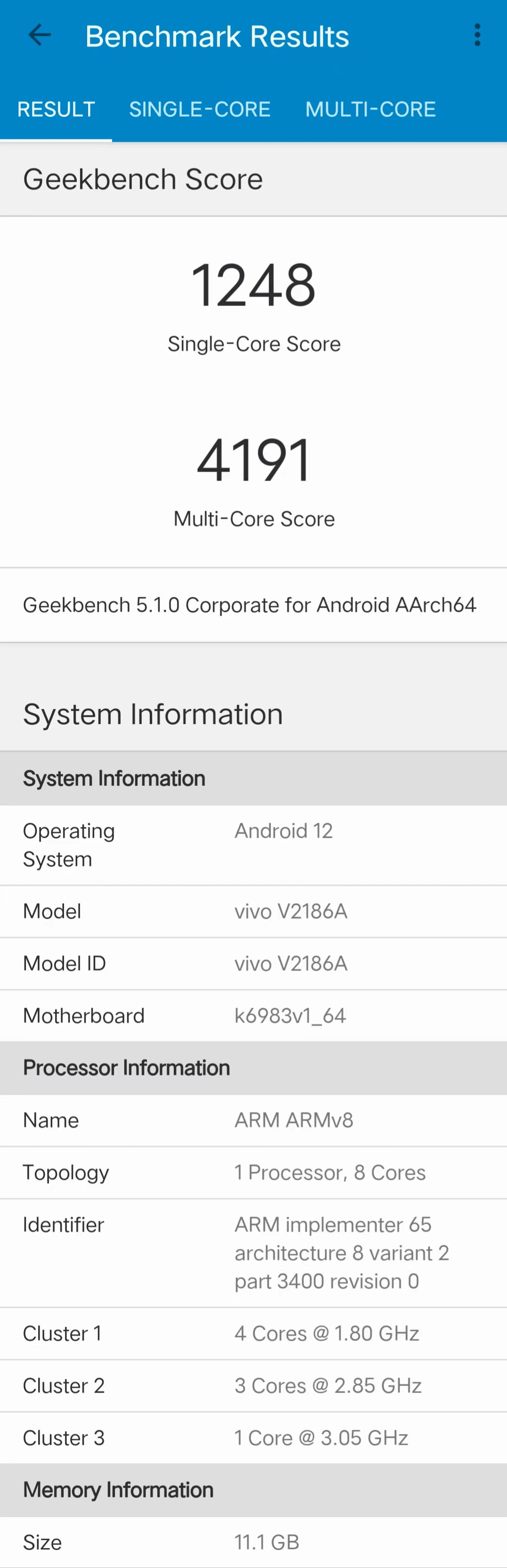Select the Geekbench 5.1.0 version text
Viewport: 507px width, 1568px height.
coord(249,605)
